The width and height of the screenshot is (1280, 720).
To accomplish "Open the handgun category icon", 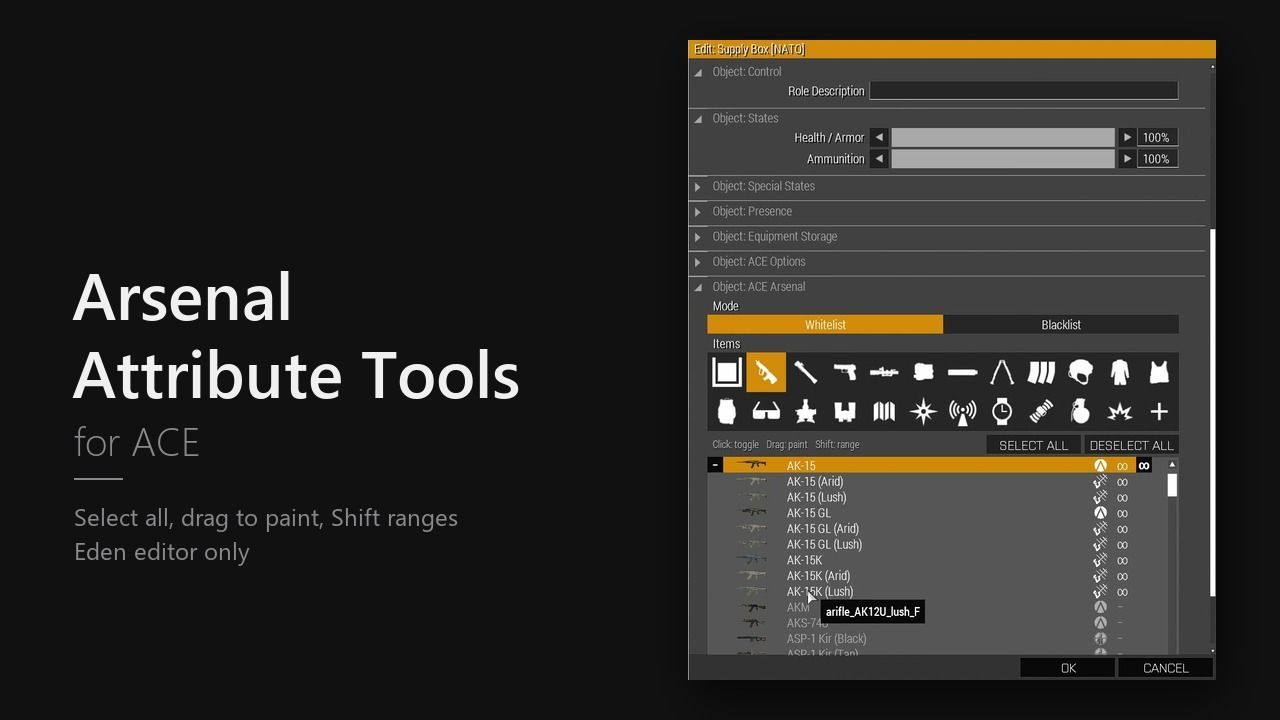I will tap(844, 373).
